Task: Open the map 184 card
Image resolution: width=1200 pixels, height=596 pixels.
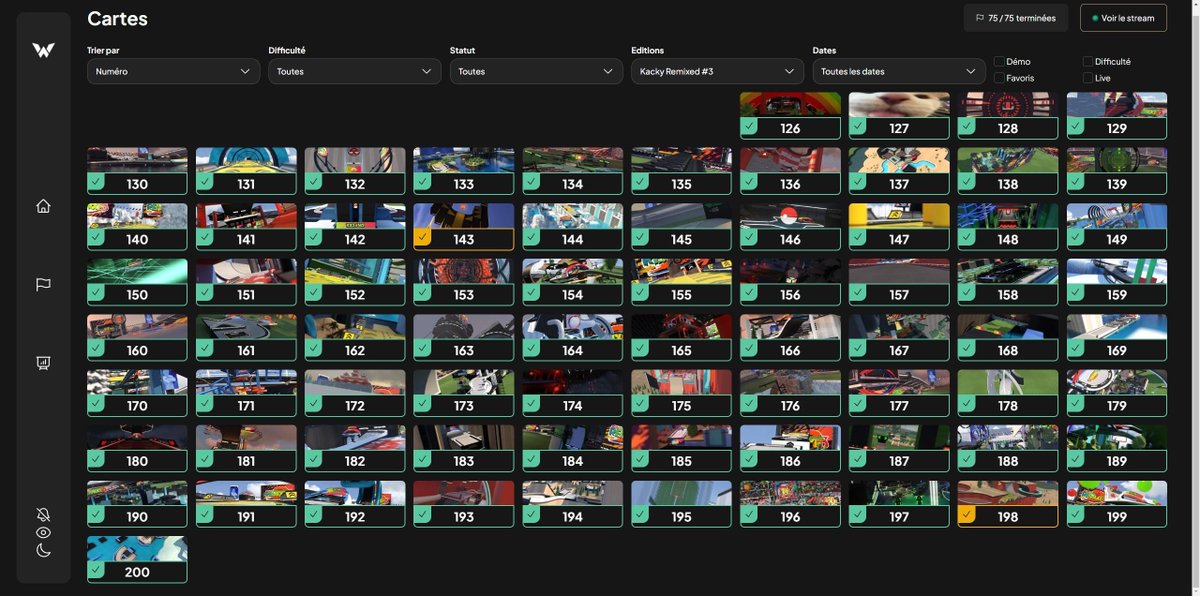Action: coord(573,449)
